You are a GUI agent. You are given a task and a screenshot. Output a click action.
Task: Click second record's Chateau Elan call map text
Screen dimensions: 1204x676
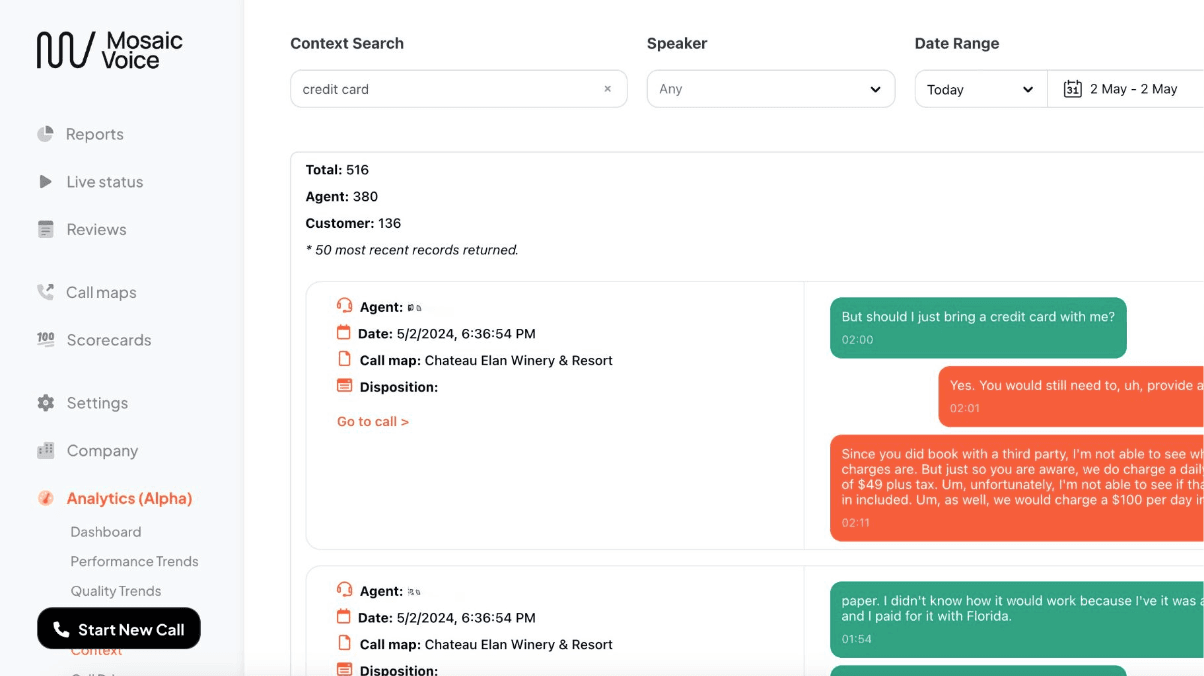pos(518,644)
